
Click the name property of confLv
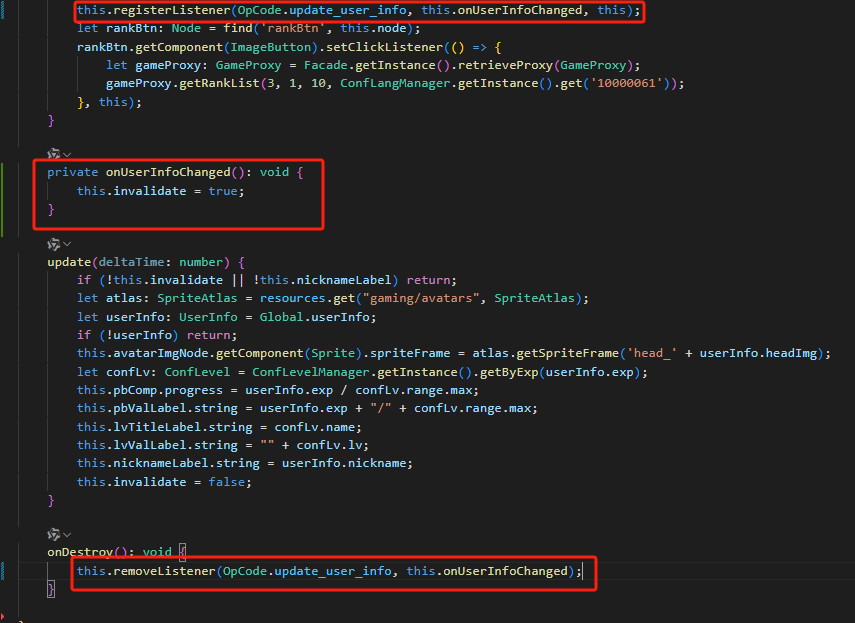(x=340, y=427)
